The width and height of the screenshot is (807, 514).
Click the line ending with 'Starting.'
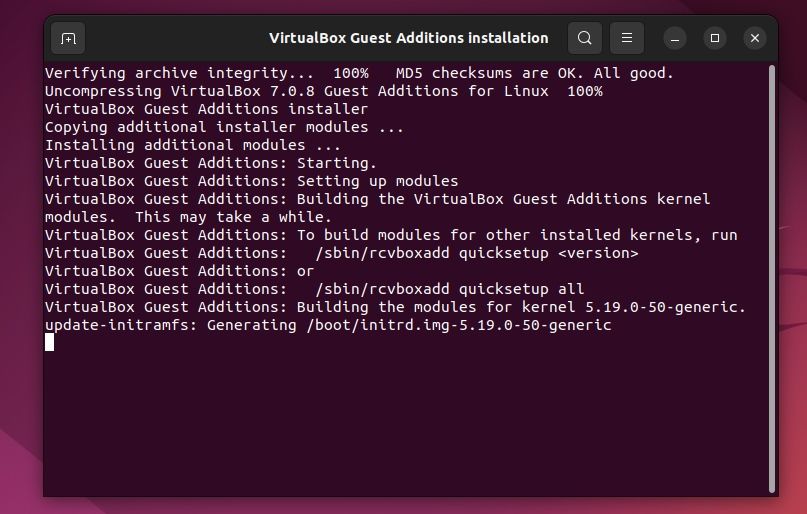pyautogui.click(x=211, y=163)
